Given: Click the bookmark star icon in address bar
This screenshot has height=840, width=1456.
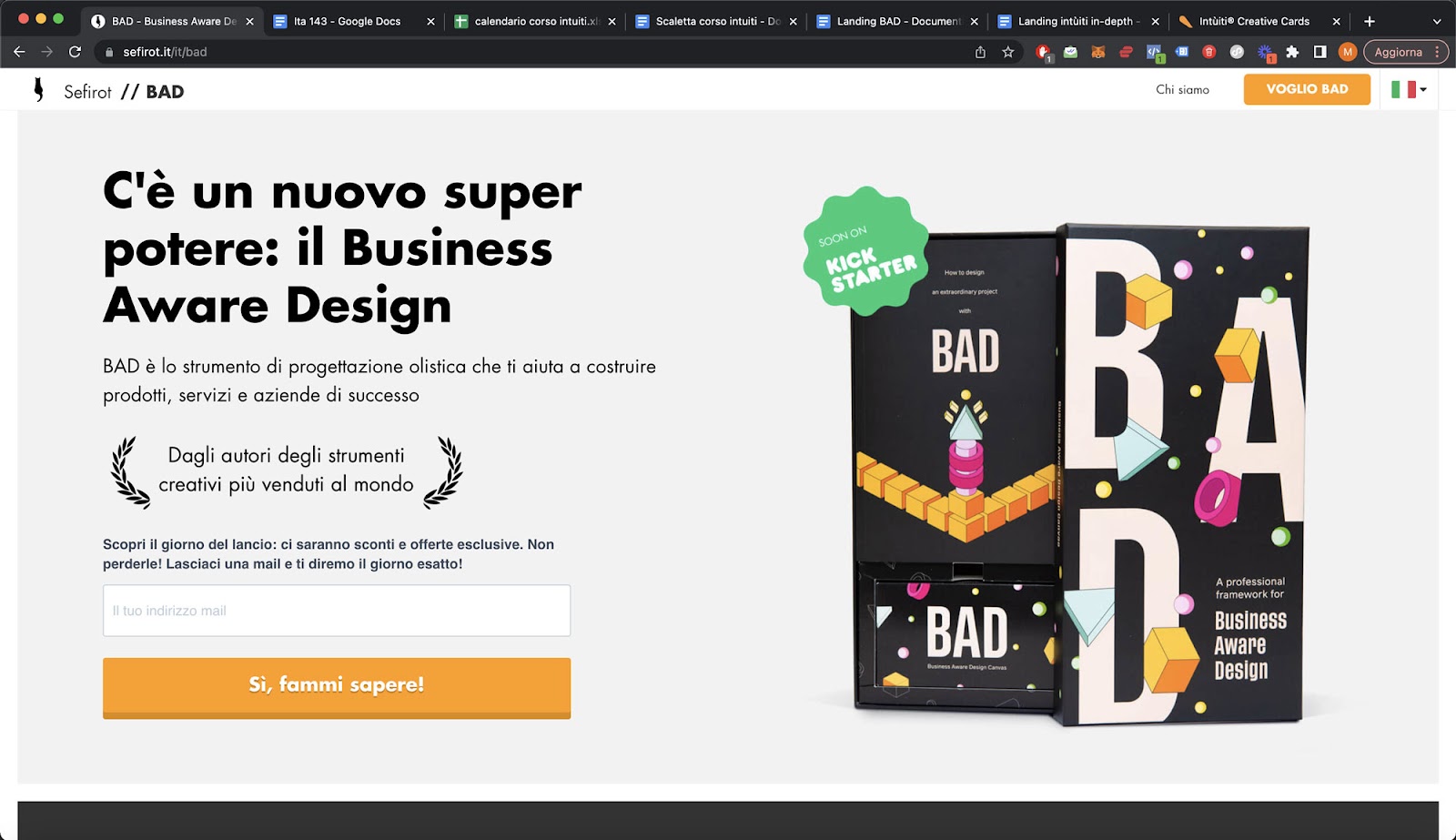Looking at the screenshot, I should [x=1007, y=52].
